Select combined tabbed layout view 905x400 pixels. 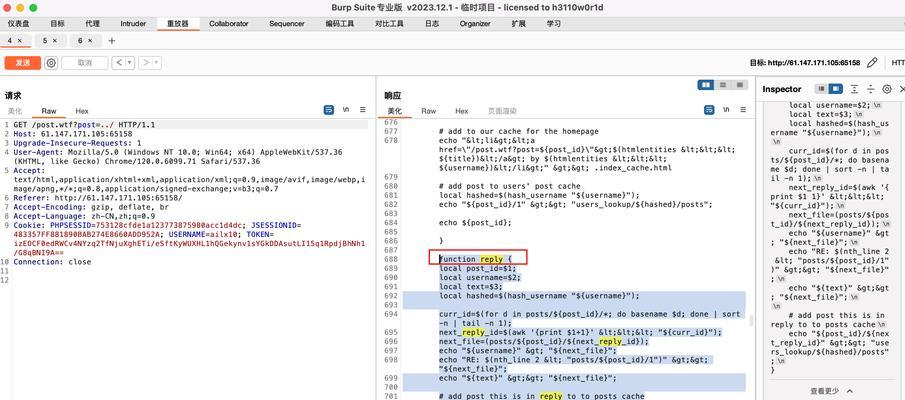739,85
